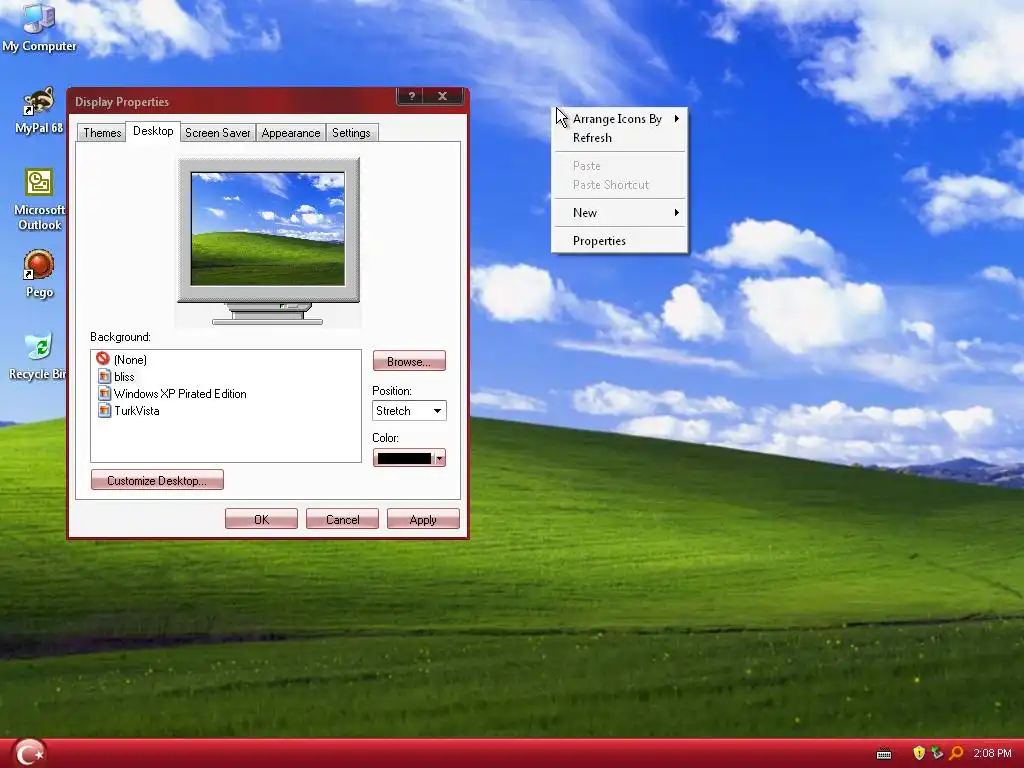Open the Position Stretch dropdown

tap(409, 411)
